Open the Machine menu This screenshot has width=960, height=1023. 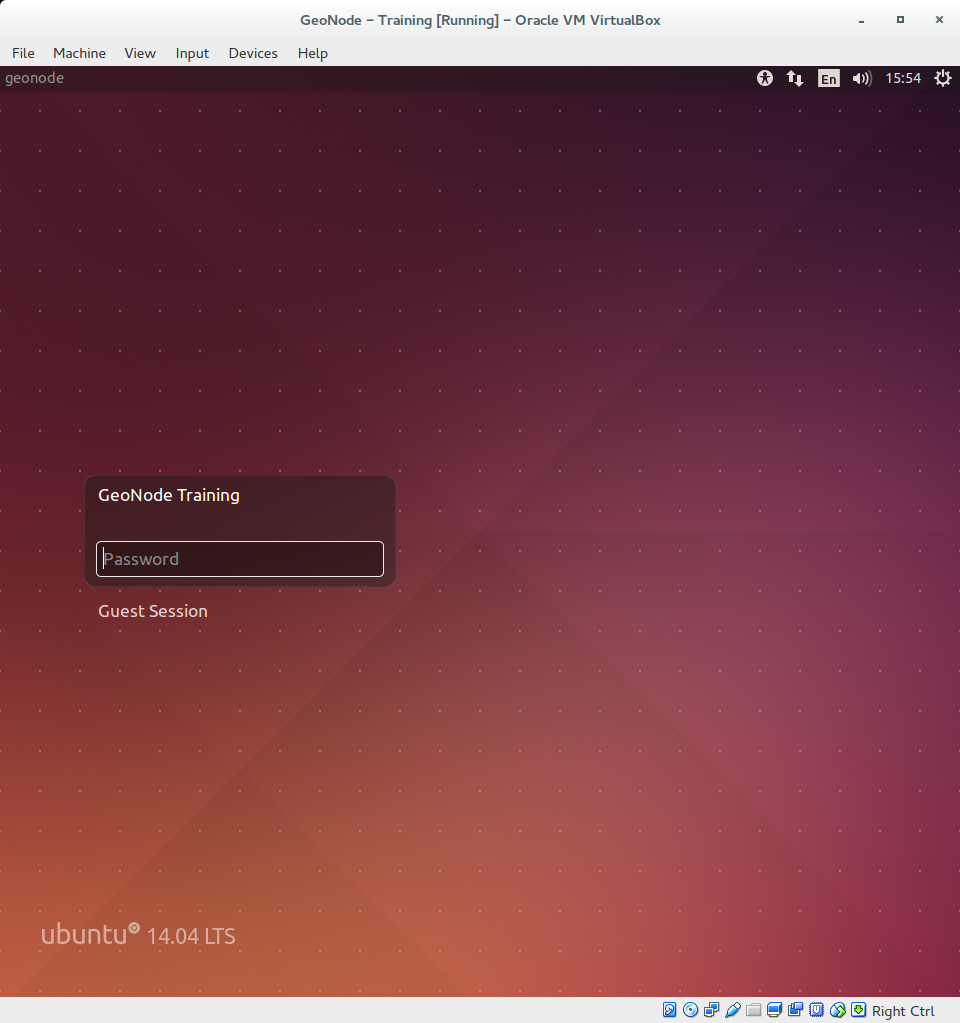click(80, 53)
